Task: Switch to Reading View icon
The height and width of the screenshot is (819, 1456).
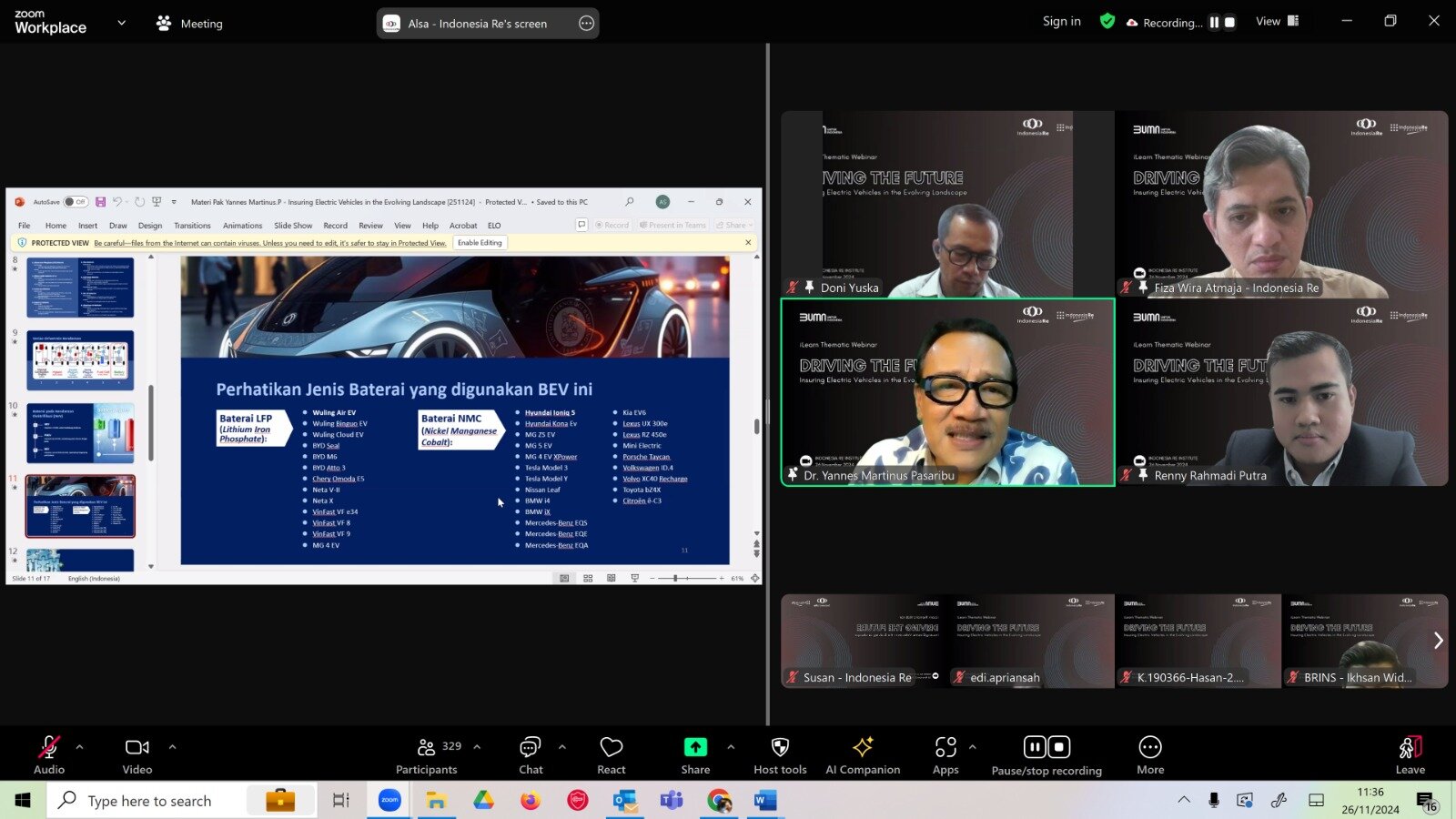Action: (611, 578)
